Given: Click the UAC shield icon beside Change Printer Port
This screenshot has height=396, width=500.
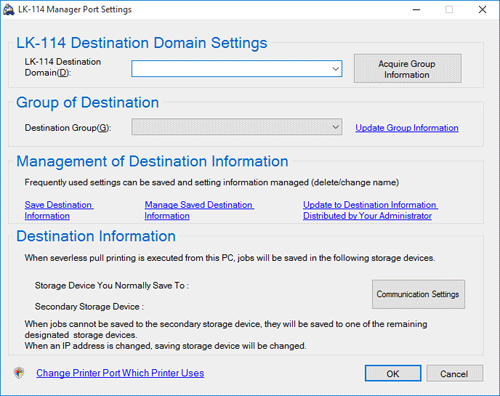Looking at the screenshot, I should [x=19, y=373].
